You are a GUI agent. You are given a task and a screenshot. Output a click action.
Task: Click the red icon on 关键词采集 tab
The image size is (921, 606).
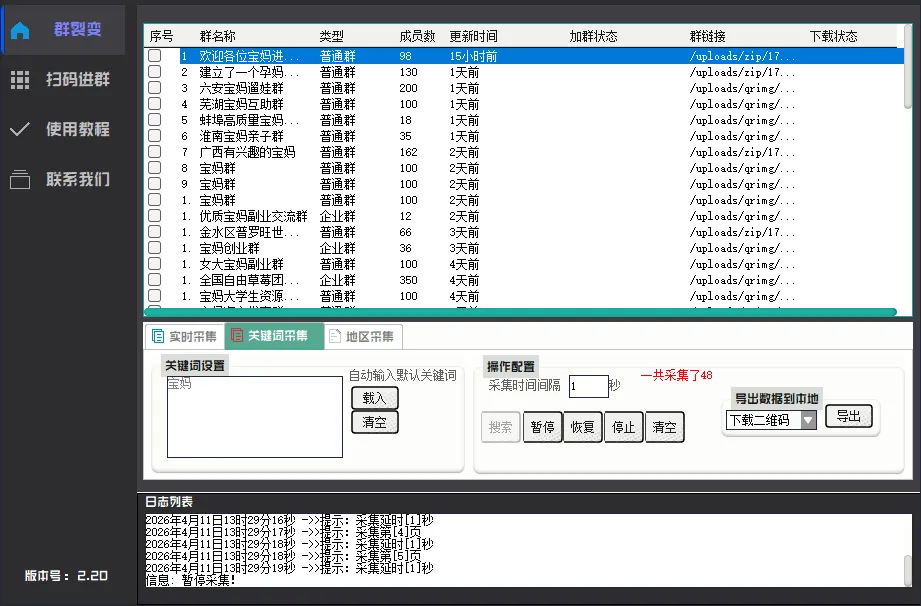click(x=237, y=336)
